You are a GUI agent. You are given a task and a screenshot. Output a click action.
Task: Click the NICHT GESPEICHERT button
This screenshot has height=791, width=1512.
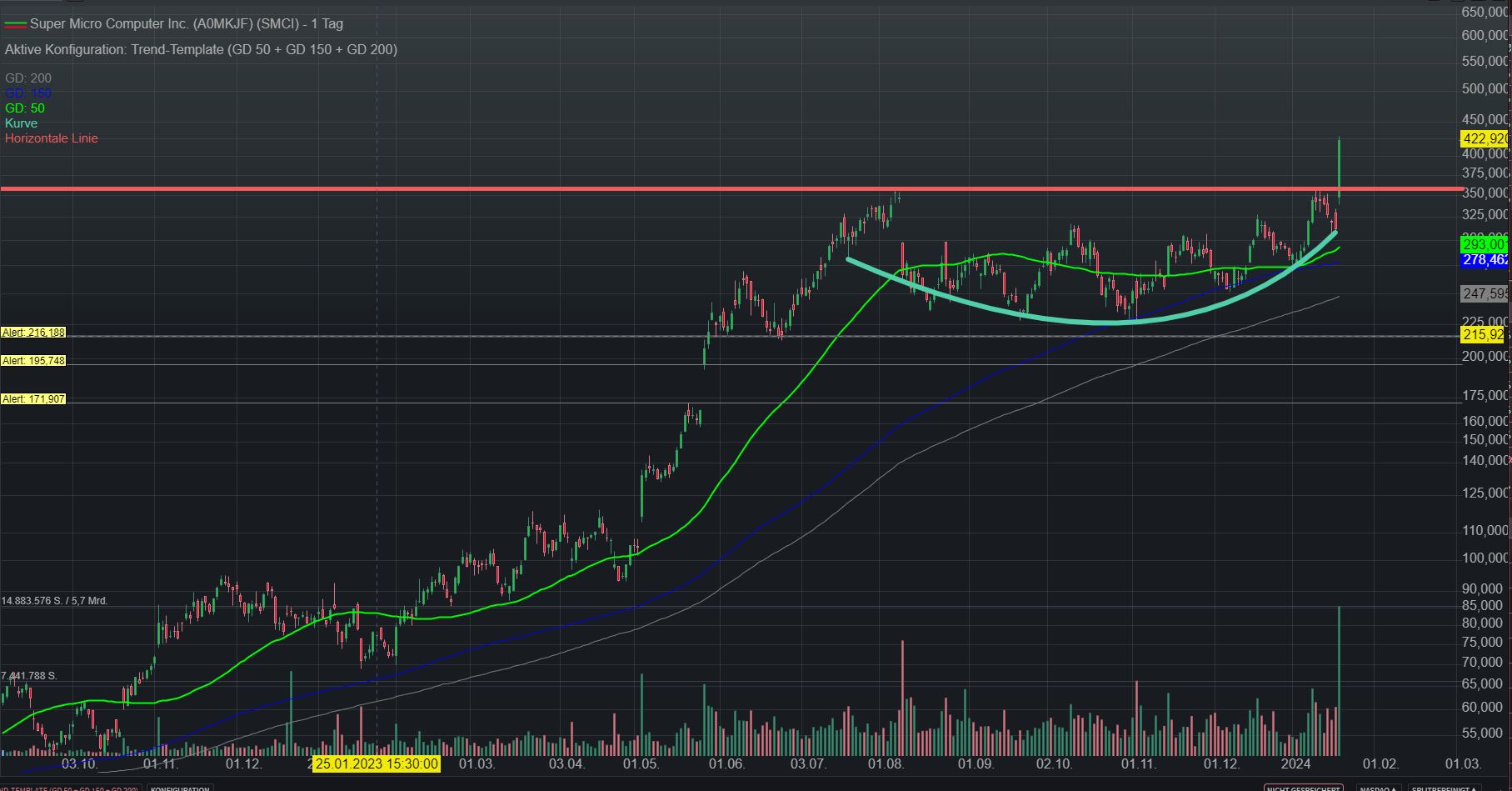point(1303,788)
